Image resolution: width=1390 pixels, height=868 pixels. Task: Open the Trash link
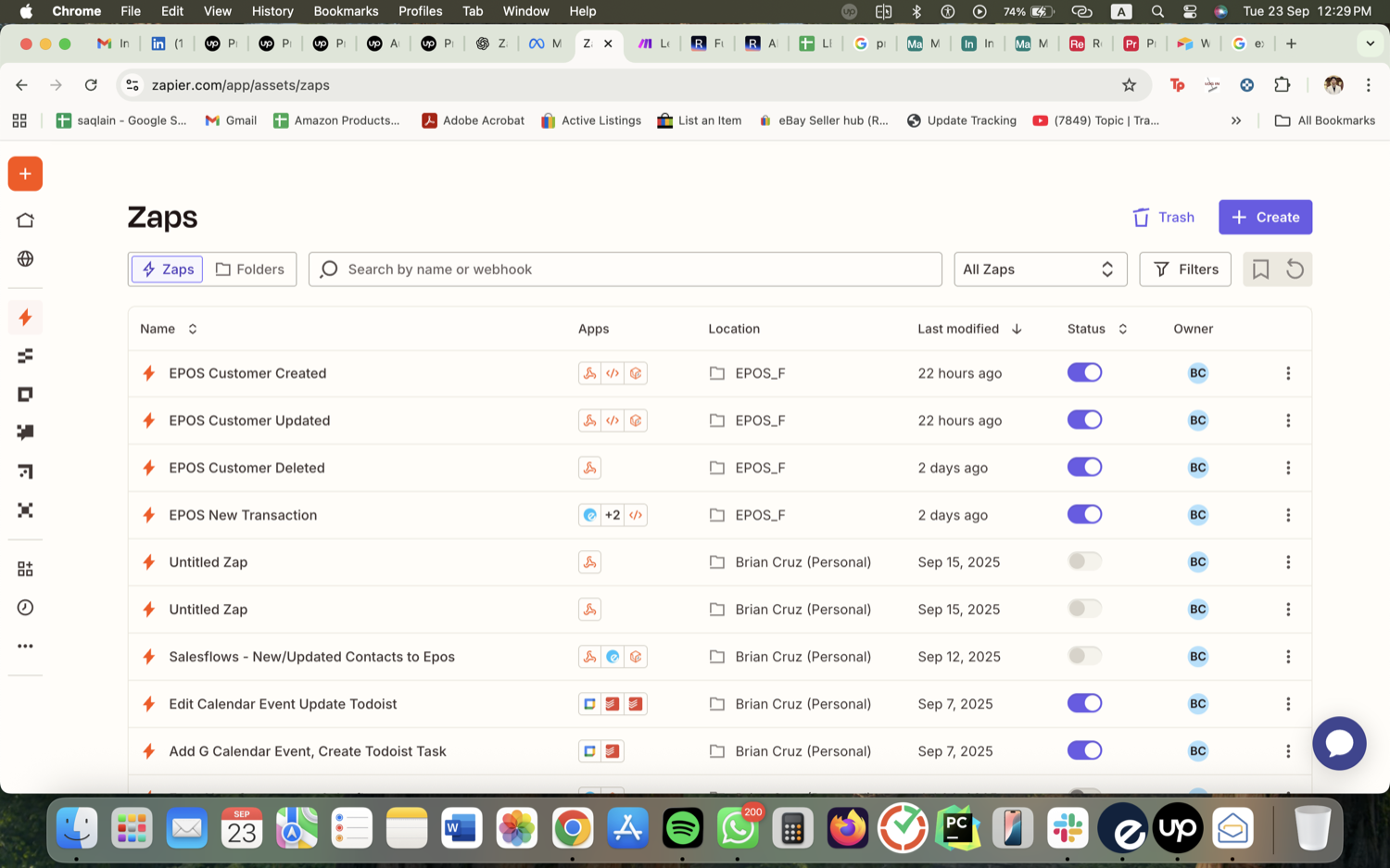(x=1163, y=217)
